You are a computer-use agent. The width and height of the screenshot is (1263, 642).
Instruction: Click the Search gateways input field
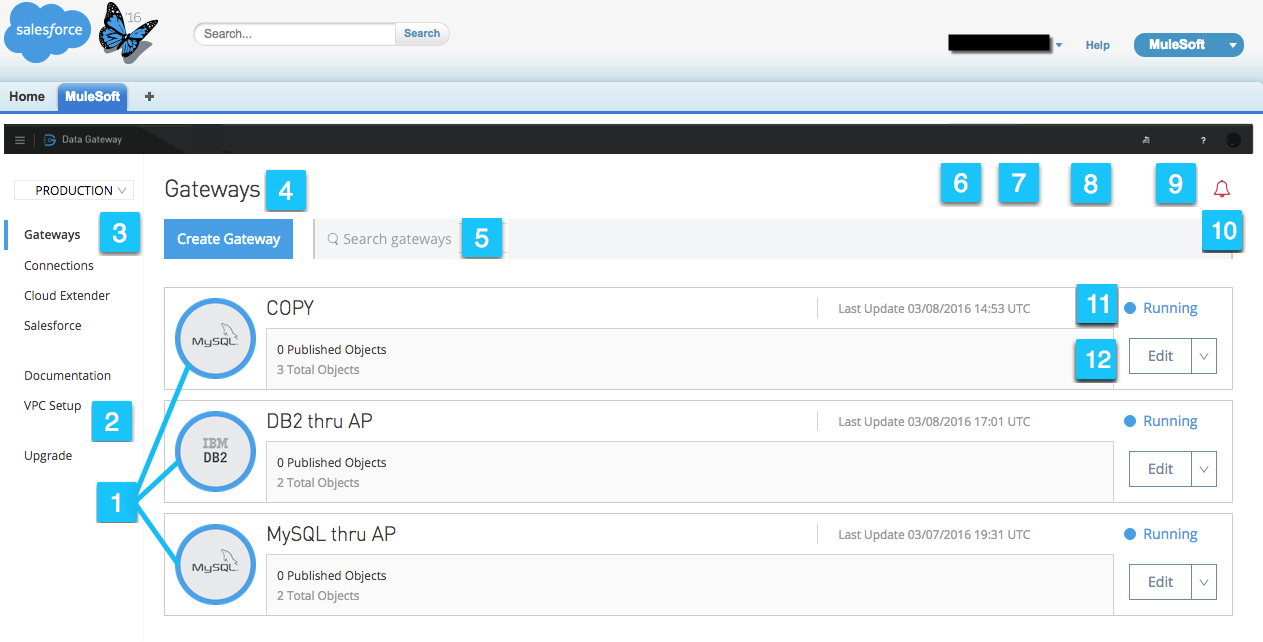click(397, 239)
